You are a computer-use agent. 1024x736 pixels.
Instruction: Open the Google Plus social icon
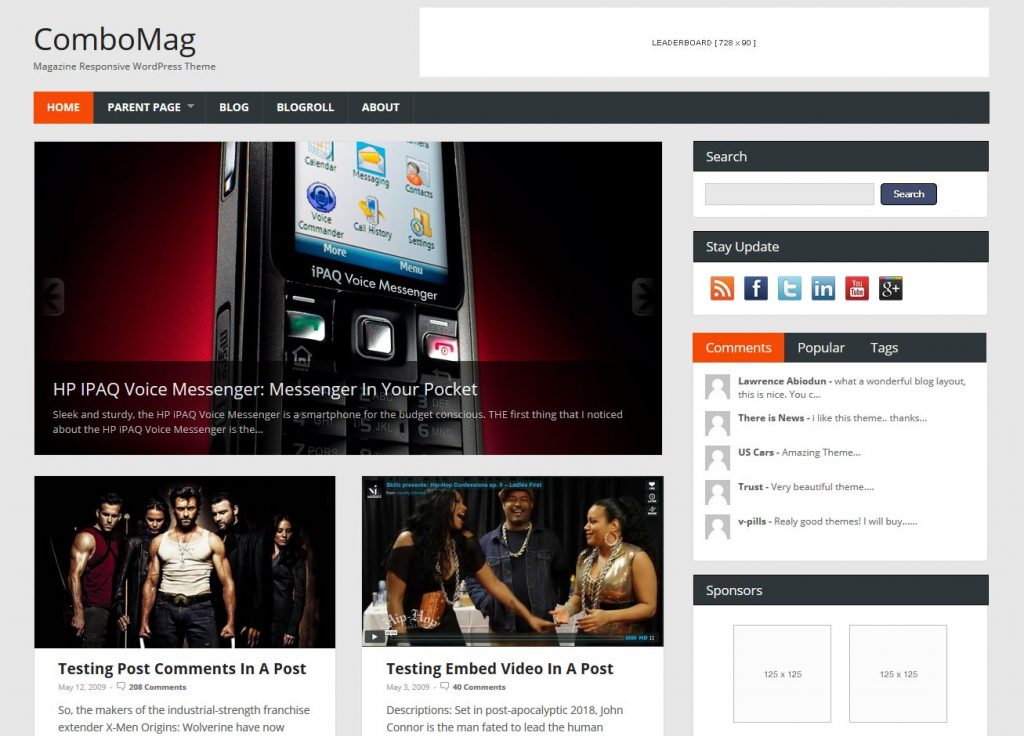(x=891, y=288)
